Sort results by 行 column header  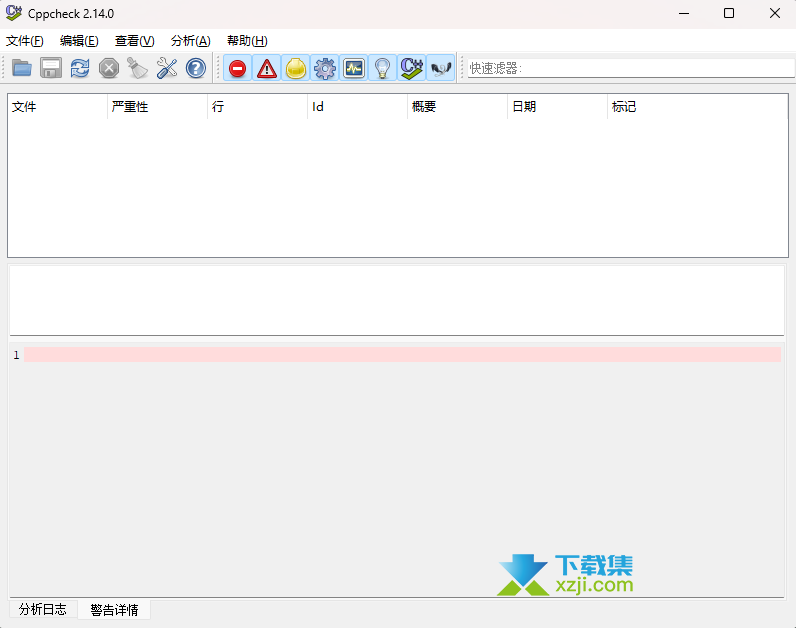257,107
